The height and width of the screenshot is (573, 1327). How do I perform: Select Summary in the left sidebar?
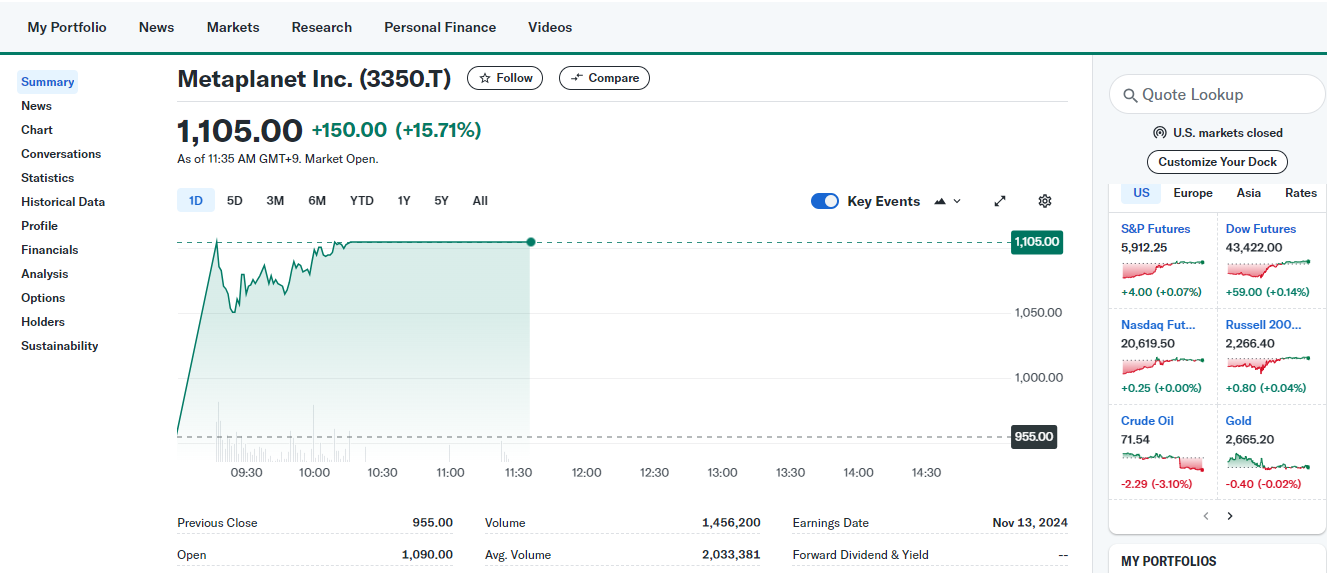pos(48,82)
